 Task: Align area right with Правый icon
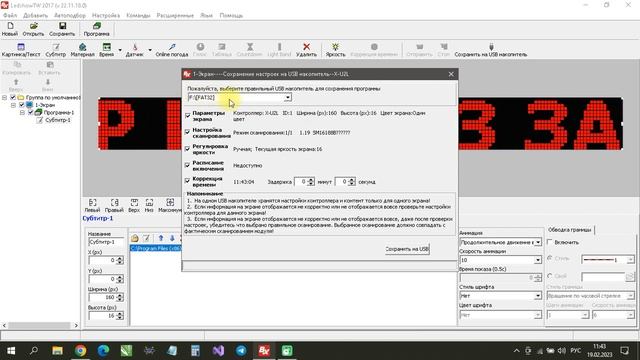(114, 205)
